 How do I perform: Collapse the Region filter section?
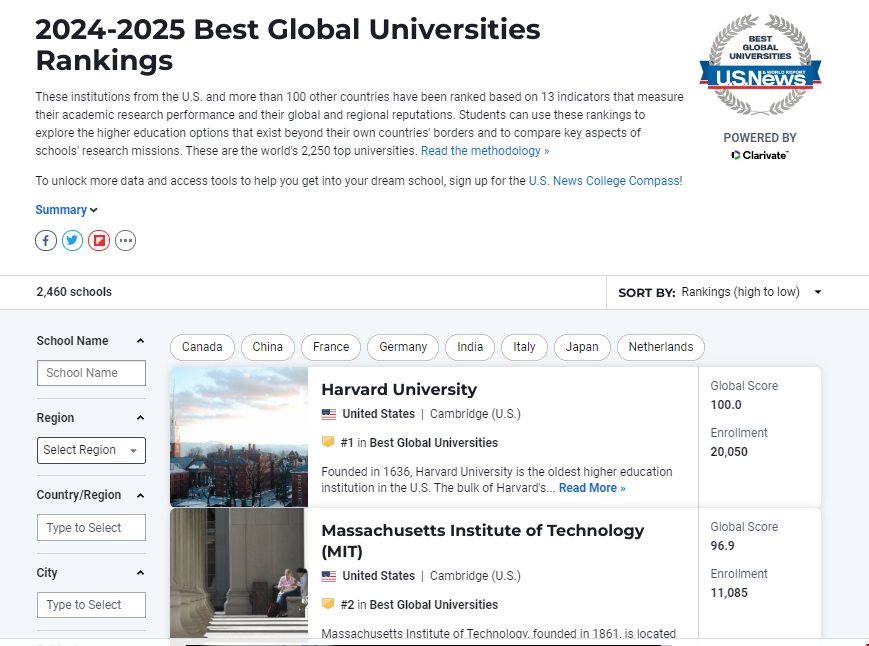click(x=140, y=418)
